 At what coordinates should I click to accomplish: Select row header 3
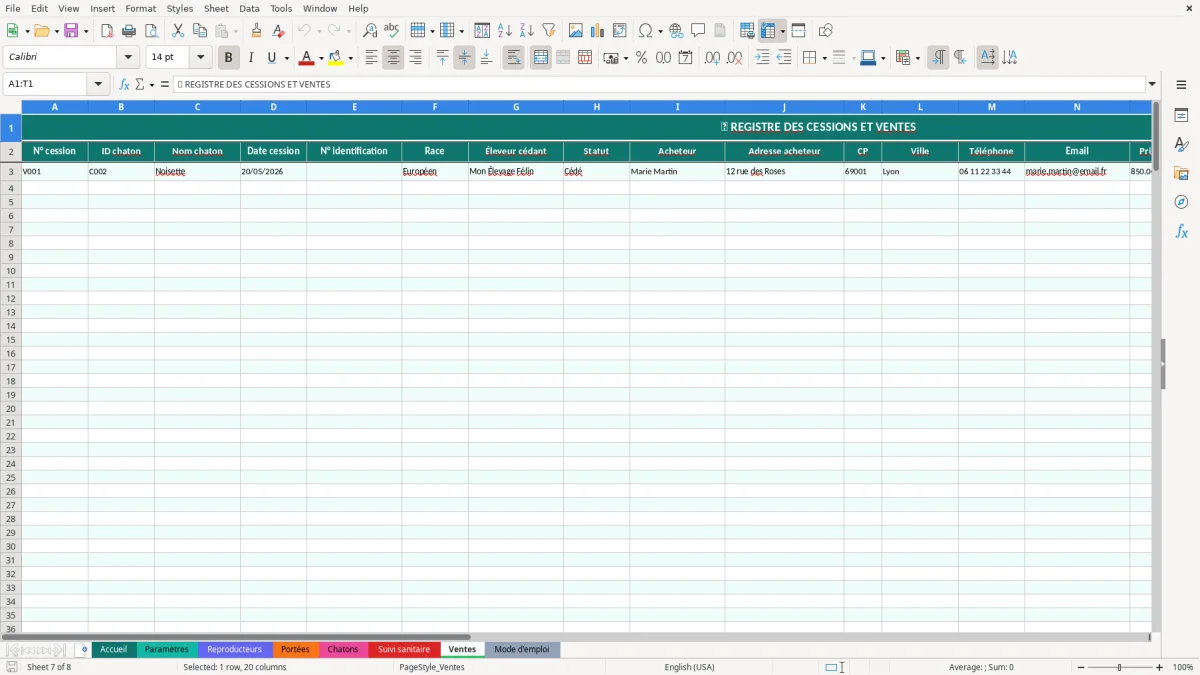(x=11, y=171)
